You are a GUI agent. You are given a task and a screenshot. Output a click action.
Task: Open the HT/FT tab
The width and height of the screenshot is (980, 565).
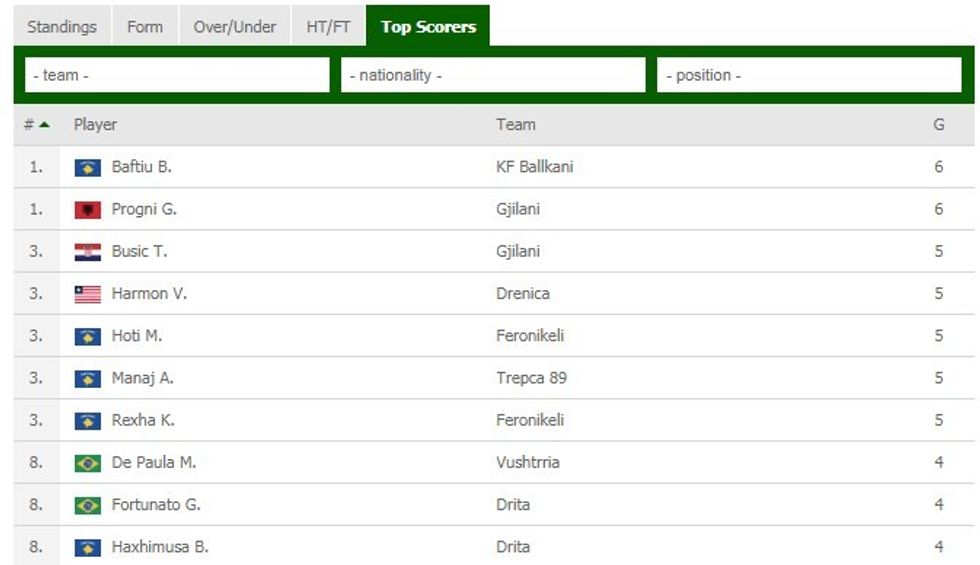click(328, 27)
